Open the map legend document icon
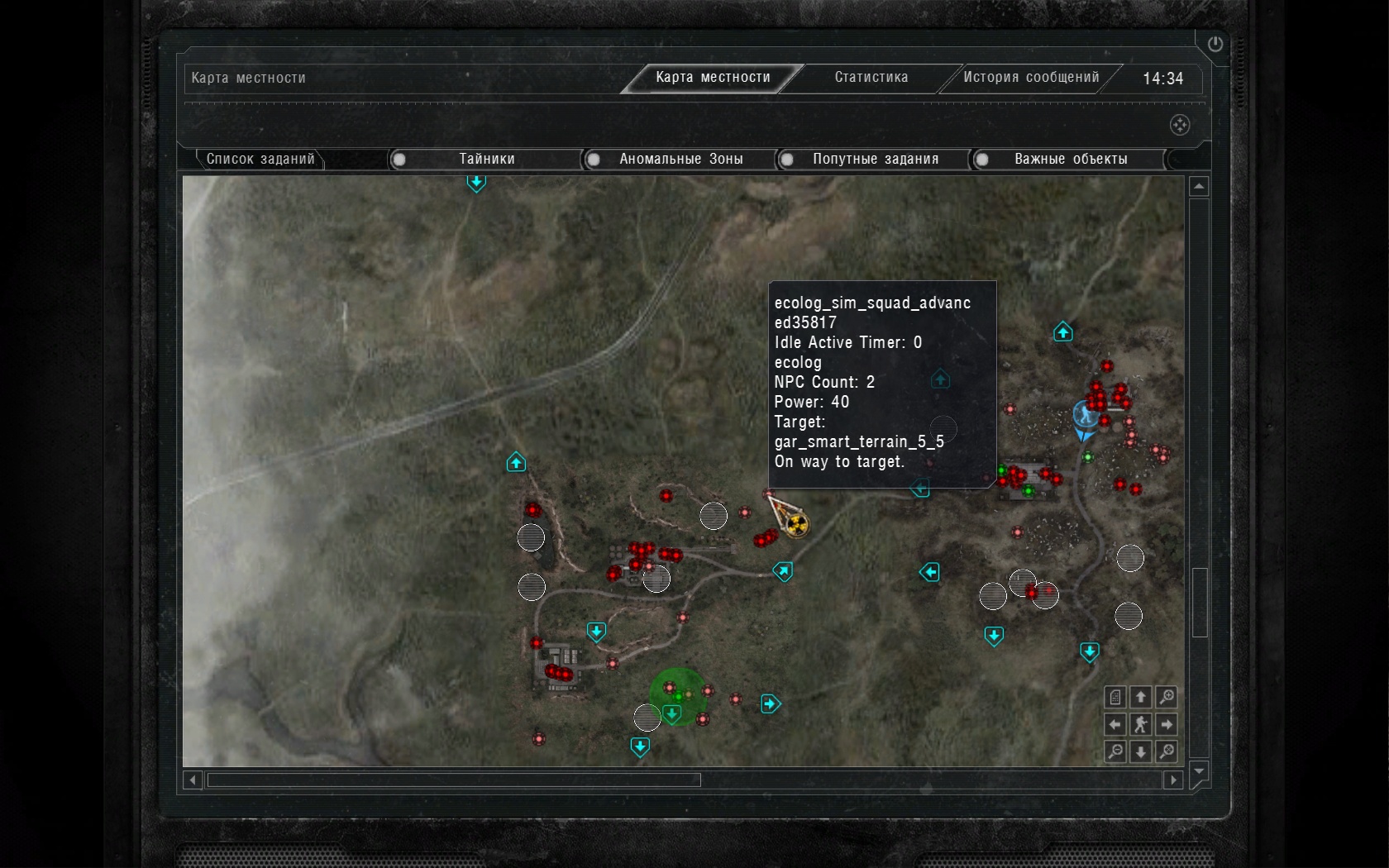The image size is (1389, 868). point(1115,697)
